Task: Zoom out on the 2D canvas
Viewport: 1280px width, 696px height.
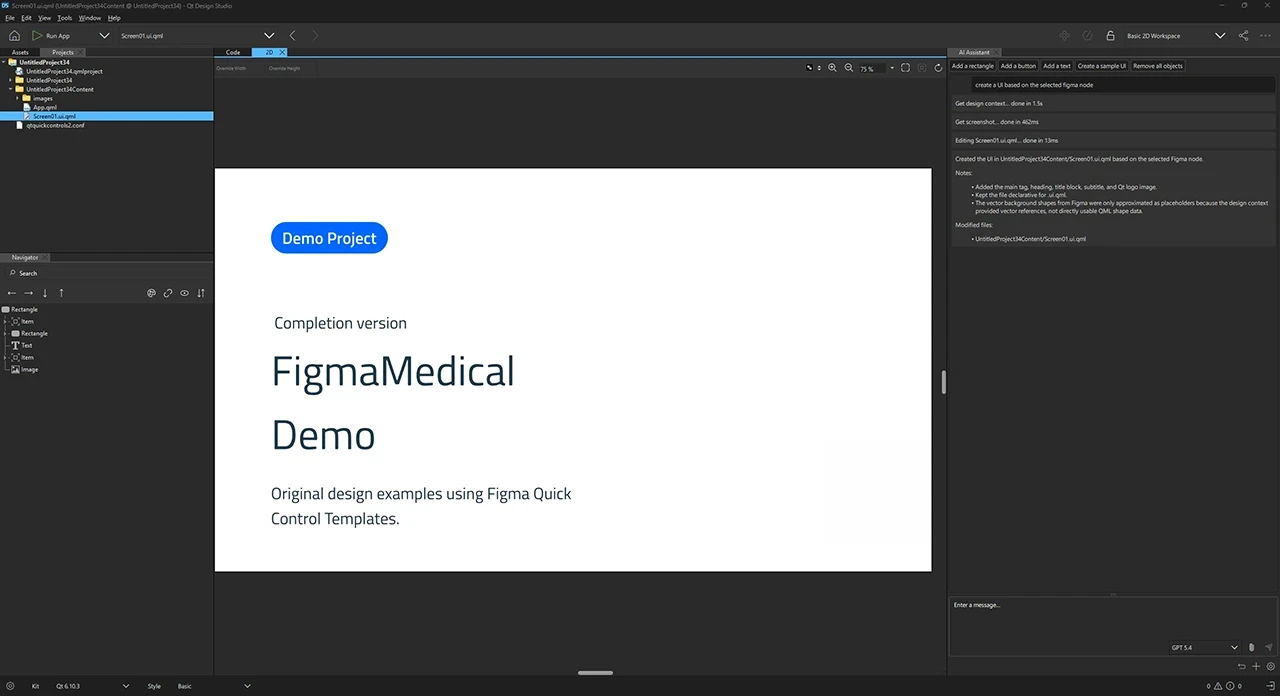Action: pyautogui.click(x=849, y=68)
